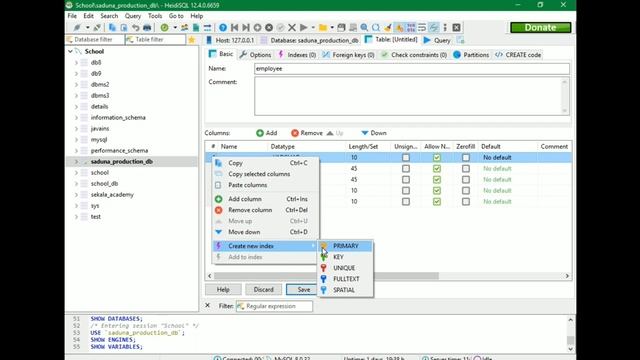Click the Name field containing employee

411,69
